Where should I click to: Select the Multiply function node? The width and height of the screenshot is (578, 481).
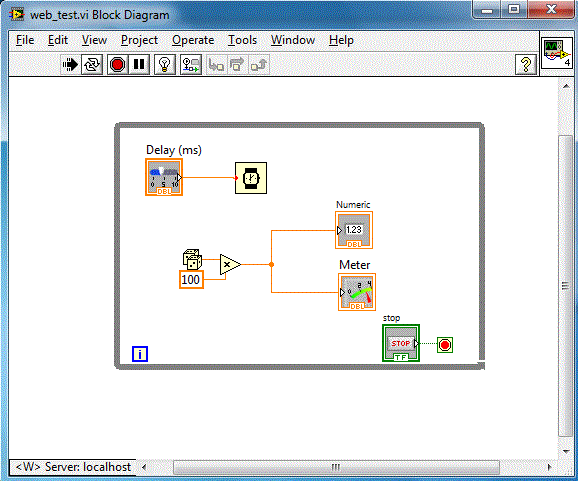[x=230, y=264]
